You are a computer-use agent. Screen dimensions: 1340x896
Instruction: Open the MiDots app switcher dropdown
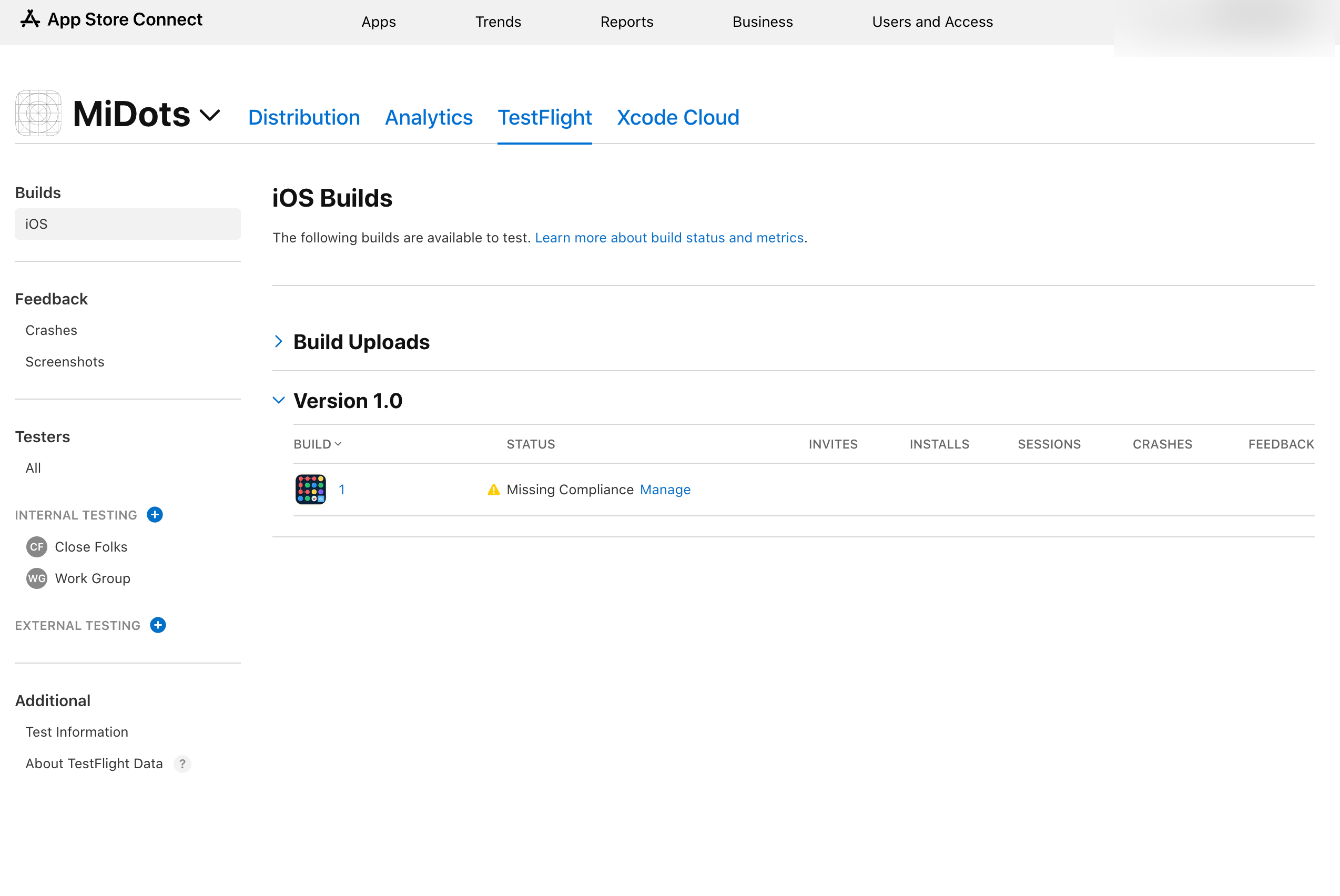(x=210, y=116)
